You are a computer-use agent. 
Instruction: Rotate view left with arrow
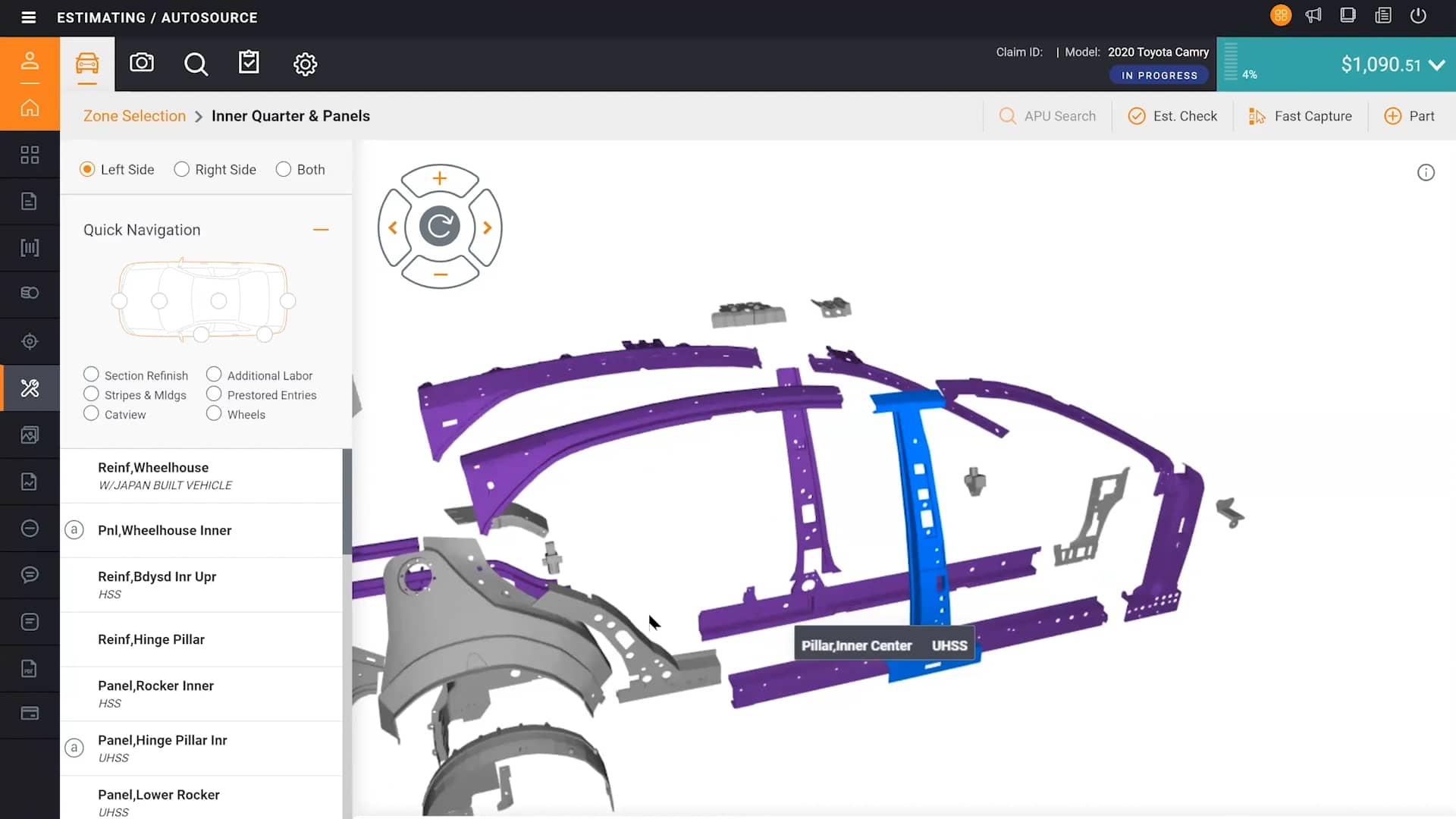pos(393,227)
